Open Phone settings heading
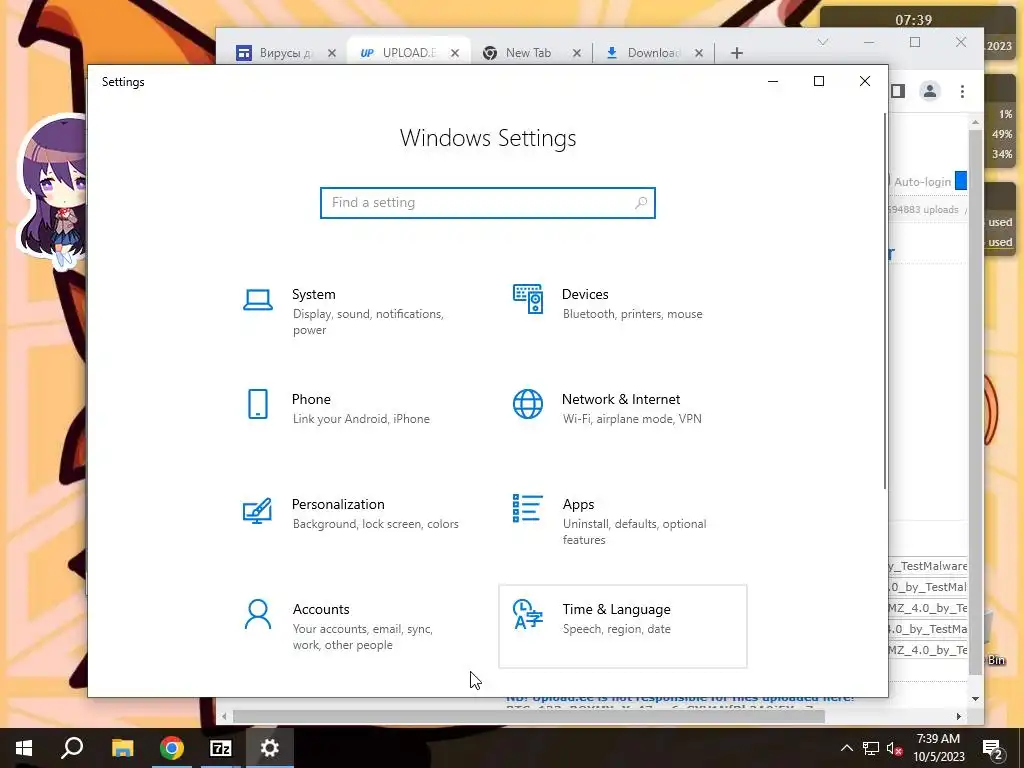 311,399
